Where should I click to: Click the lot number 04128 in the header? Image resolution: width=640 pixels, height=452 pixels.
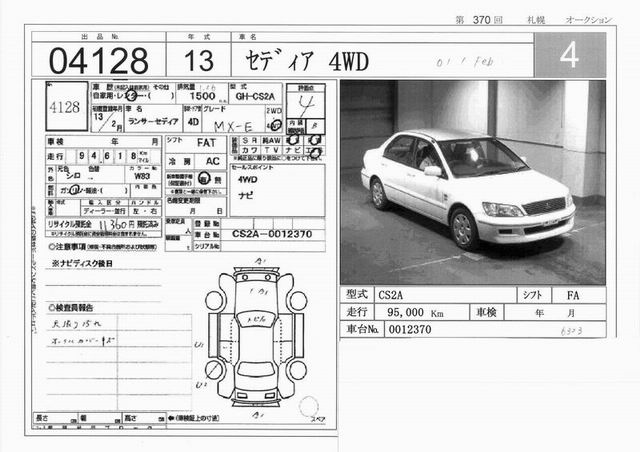[x=98, y=60]
